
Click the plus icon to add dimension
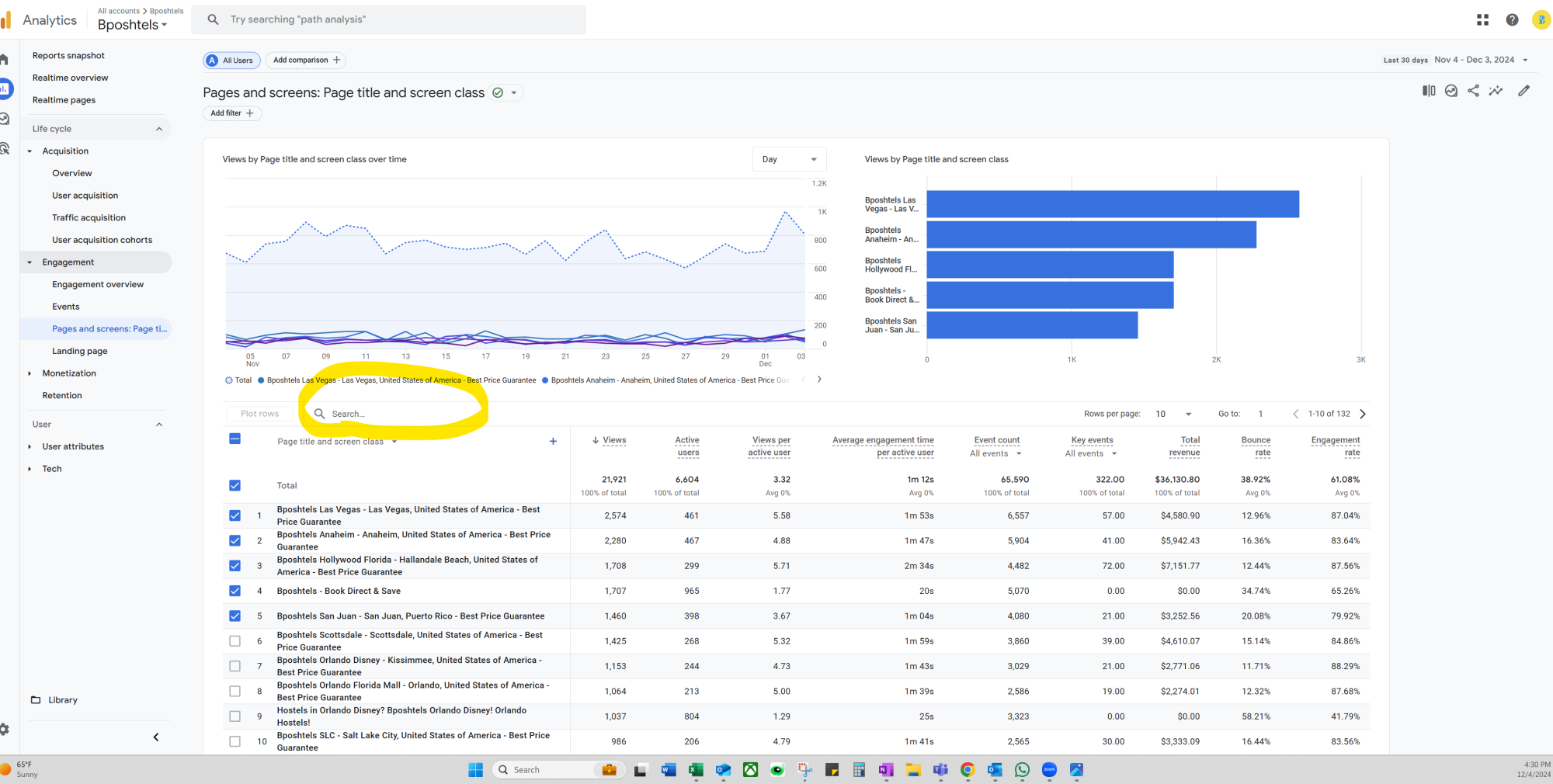tap(553, 442)
